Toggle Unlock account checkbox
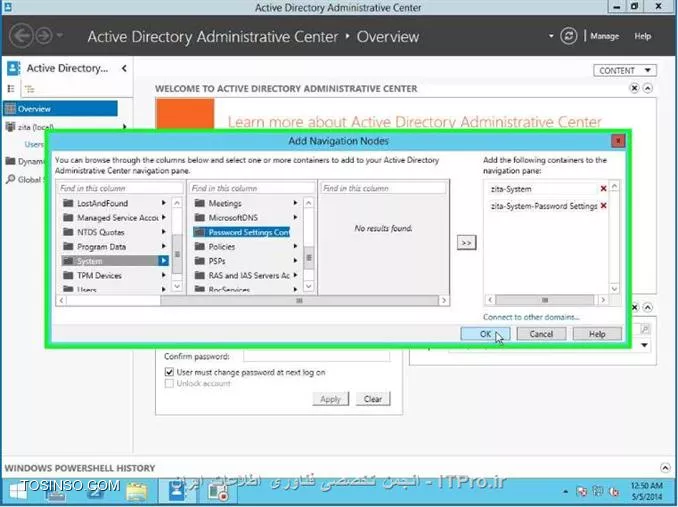This screenshot has width=678, height=507. 169,383
